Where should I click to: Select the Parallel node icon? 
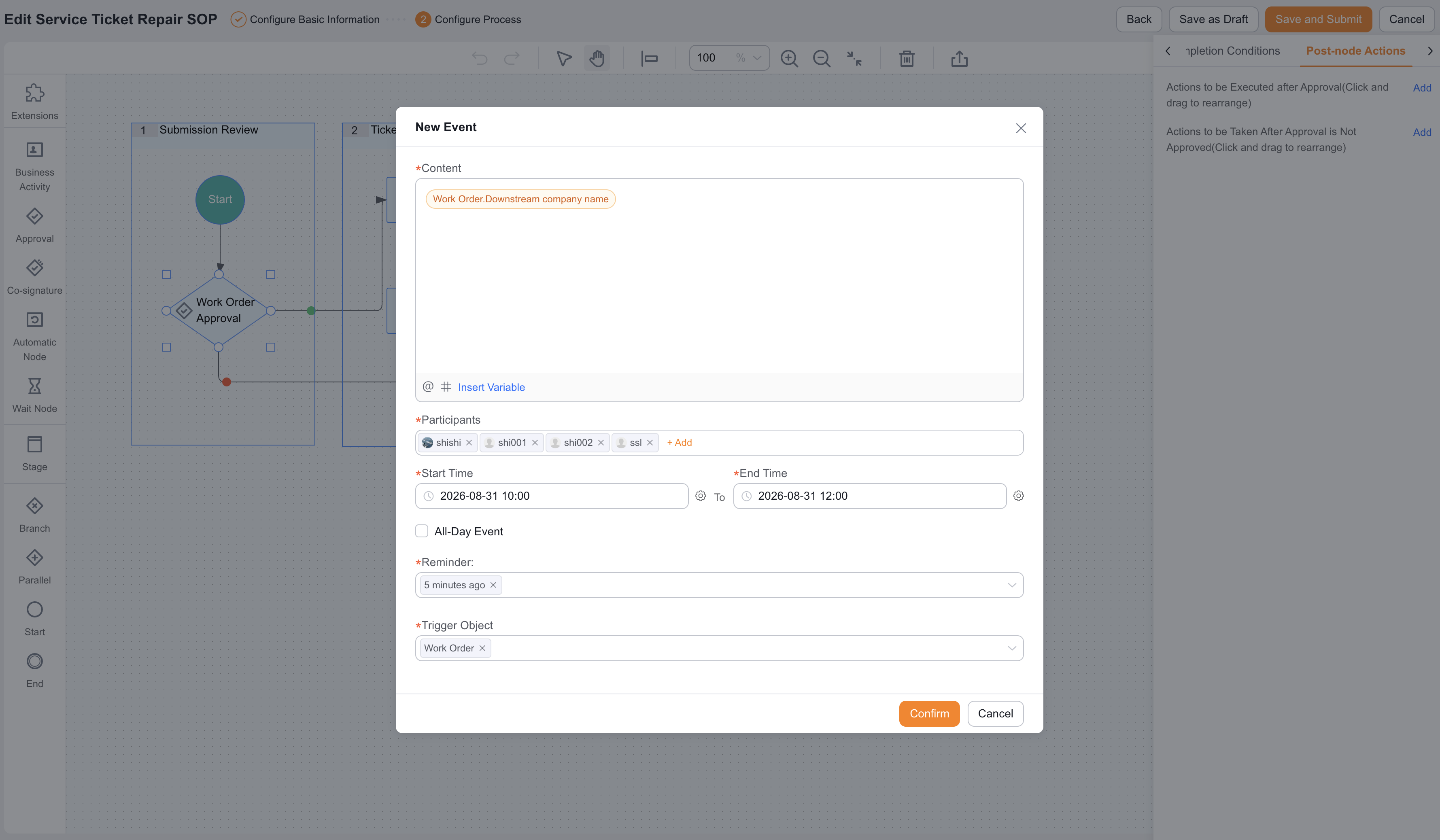(x=34, y=558)
